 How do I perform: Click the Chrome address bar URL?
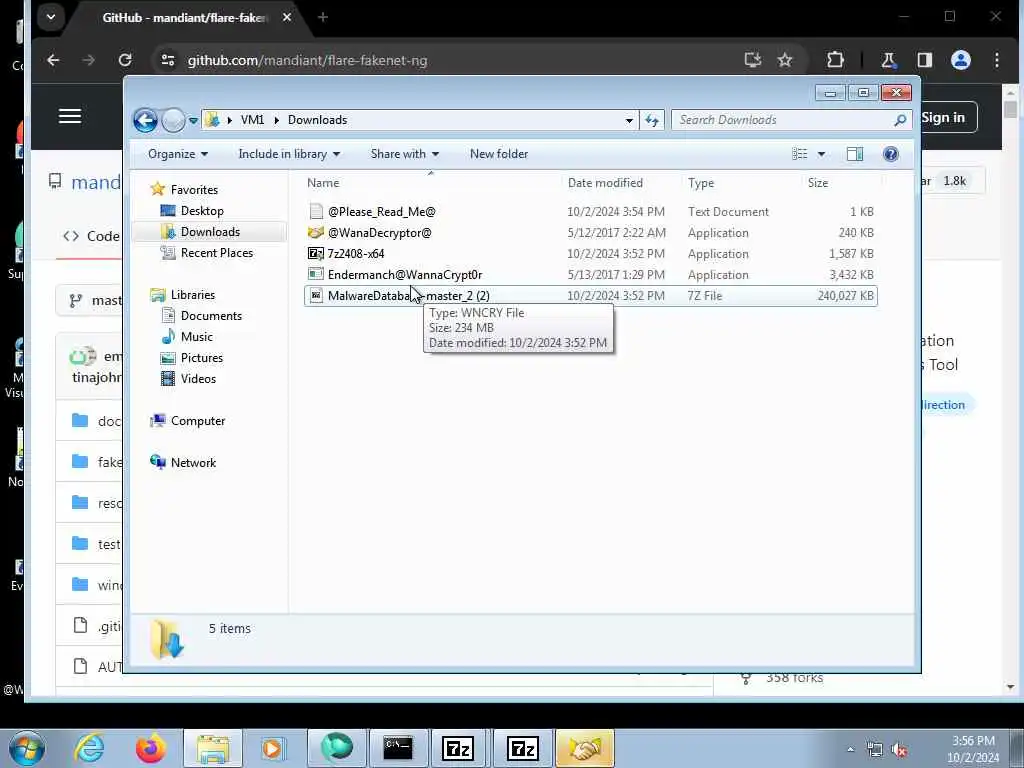307,60
